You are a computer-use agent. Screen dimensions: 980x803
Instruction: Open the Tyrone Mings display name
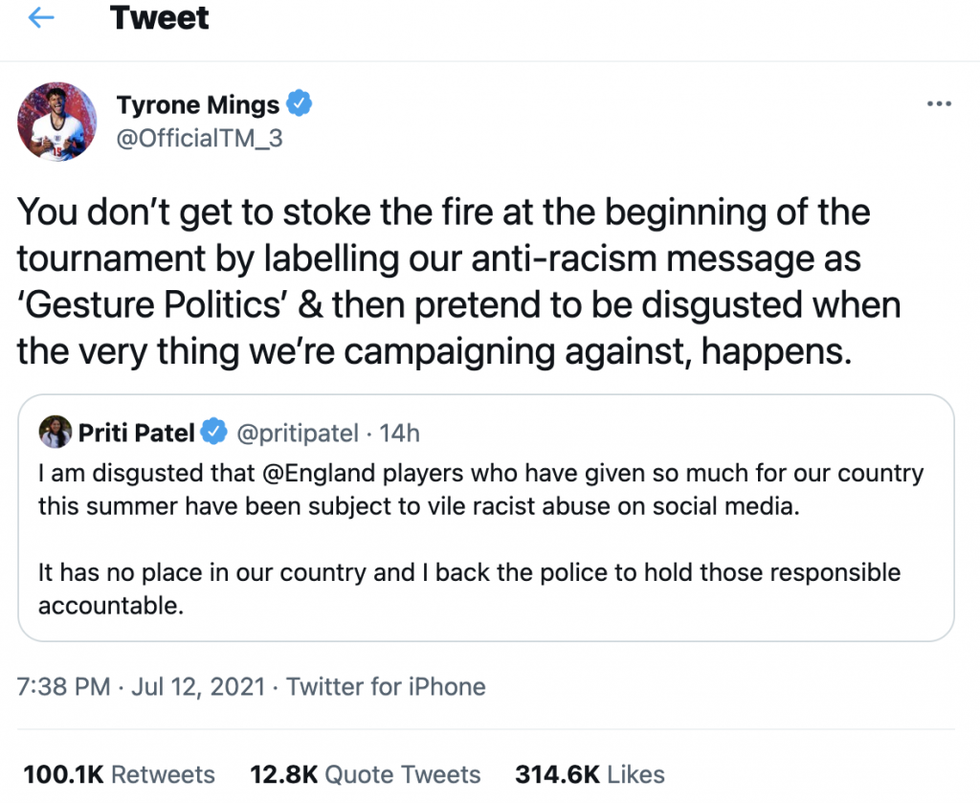point(198,104)
